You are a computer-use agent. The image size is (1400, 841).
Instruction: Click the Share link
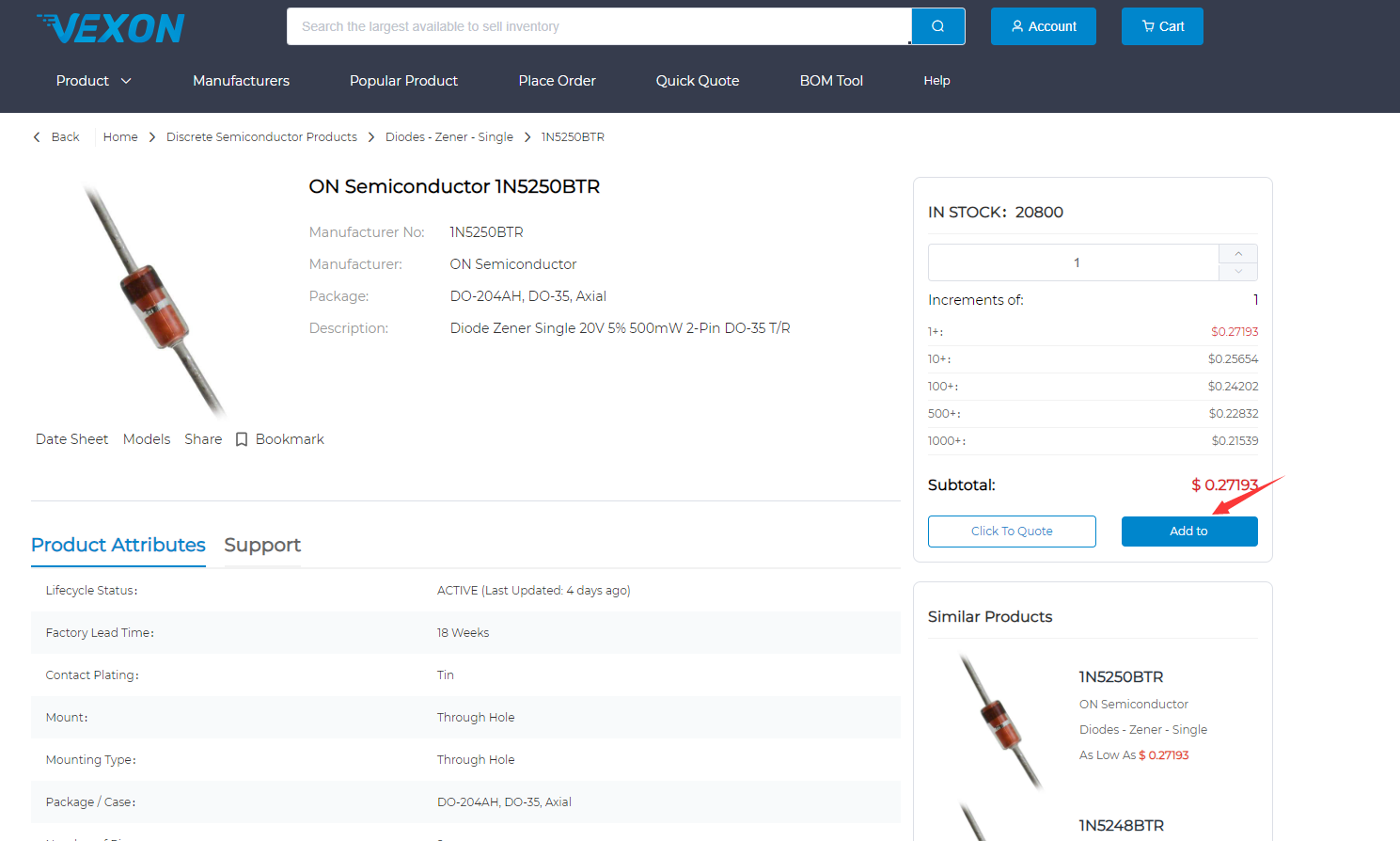(x=203, y=439)
